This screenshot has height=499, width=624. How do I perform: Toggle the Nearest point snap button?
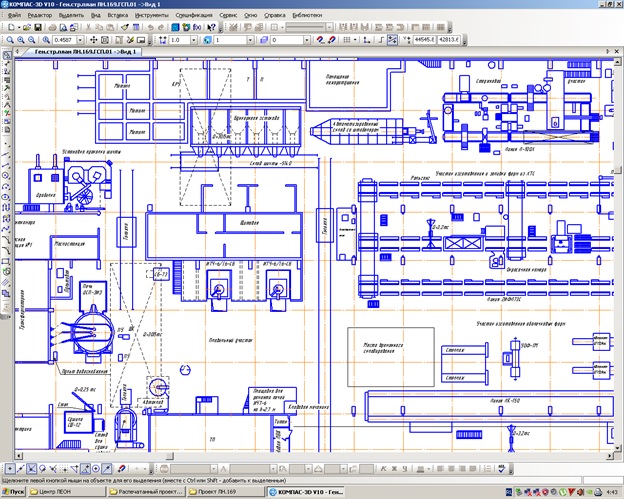click(10, 469)
